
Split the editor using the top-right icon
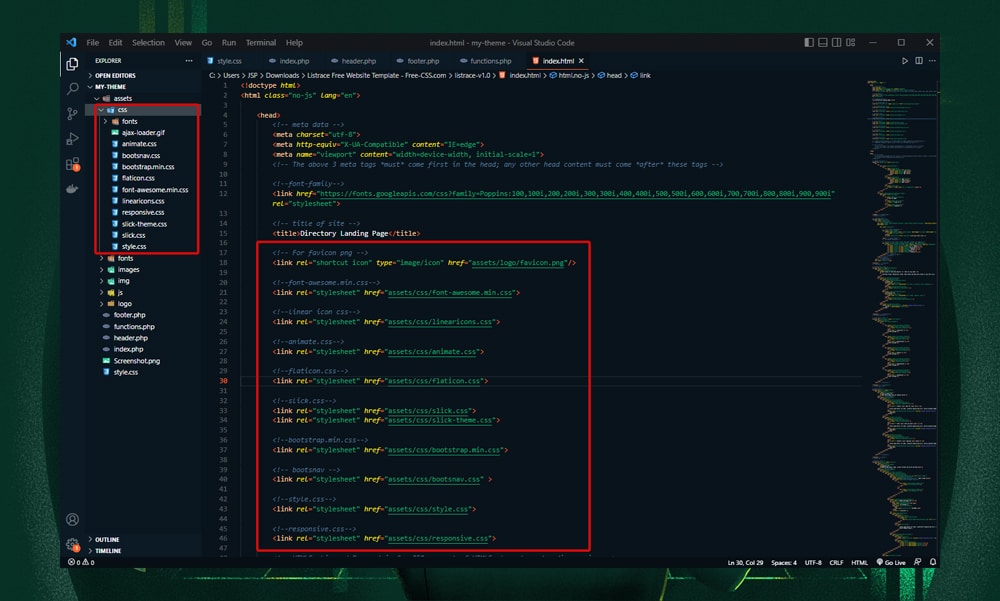[x=918, y=60]
